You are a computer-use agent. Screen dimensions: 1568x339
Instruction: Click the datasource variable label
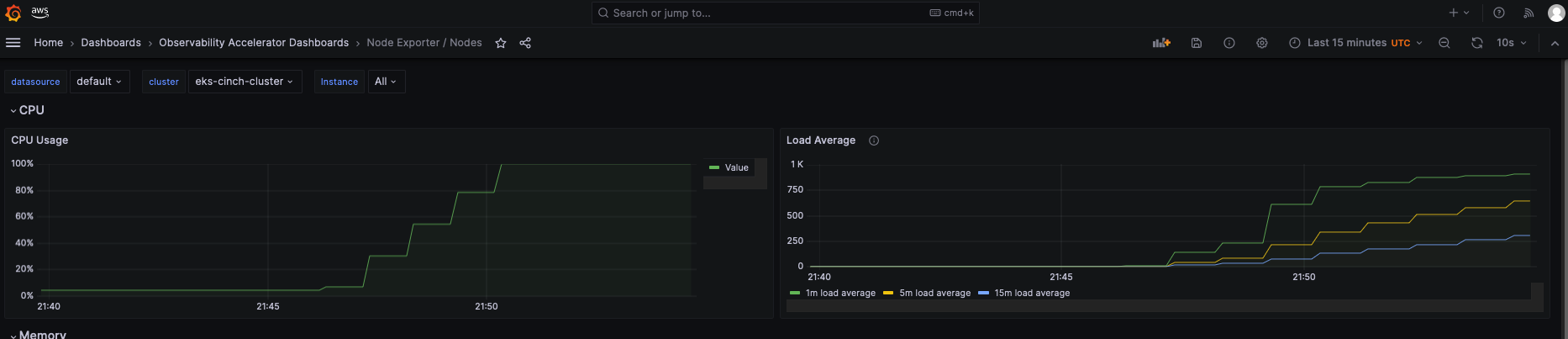tap(35, 82)
